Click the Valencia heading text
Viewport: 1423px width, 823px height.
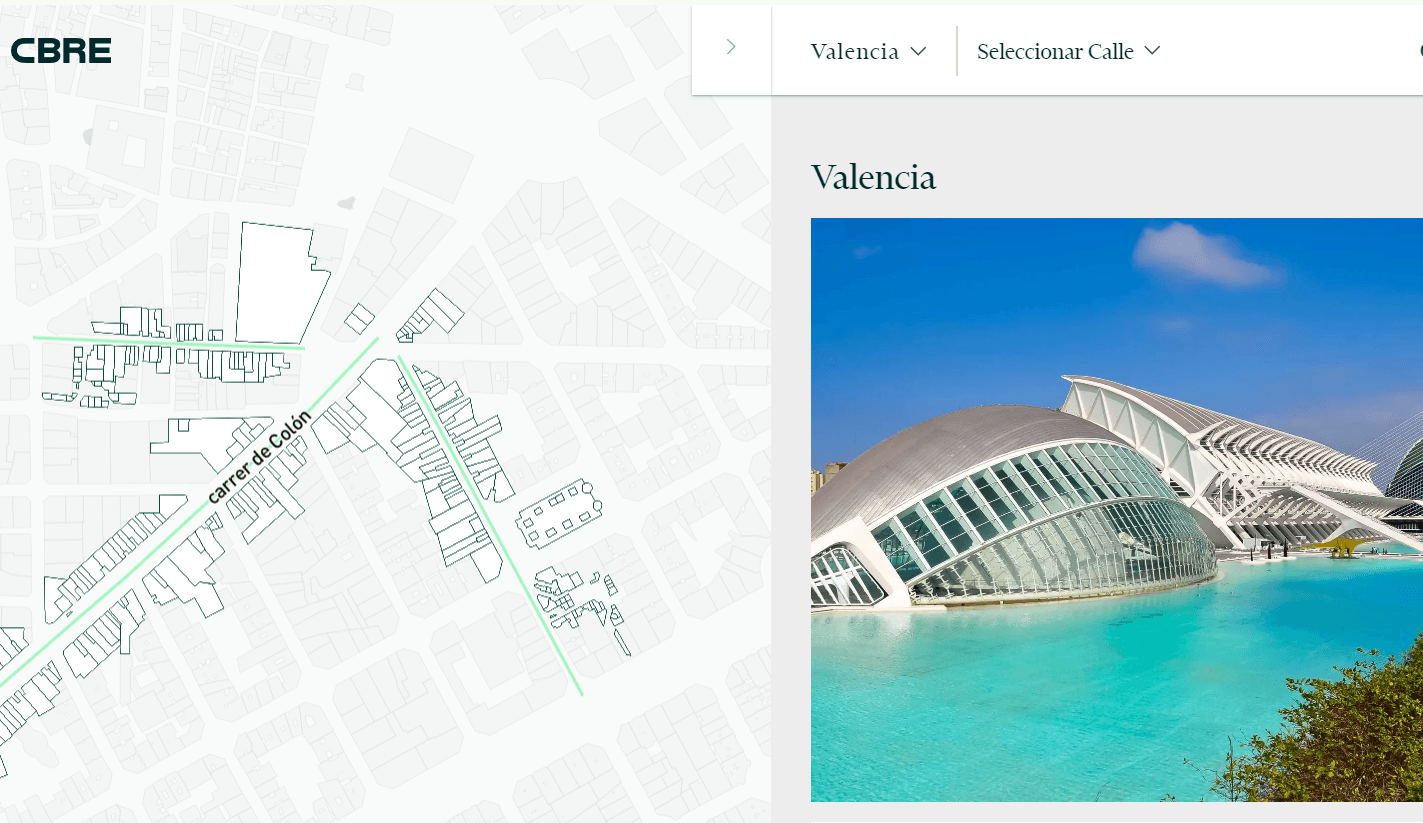point(873,177)
